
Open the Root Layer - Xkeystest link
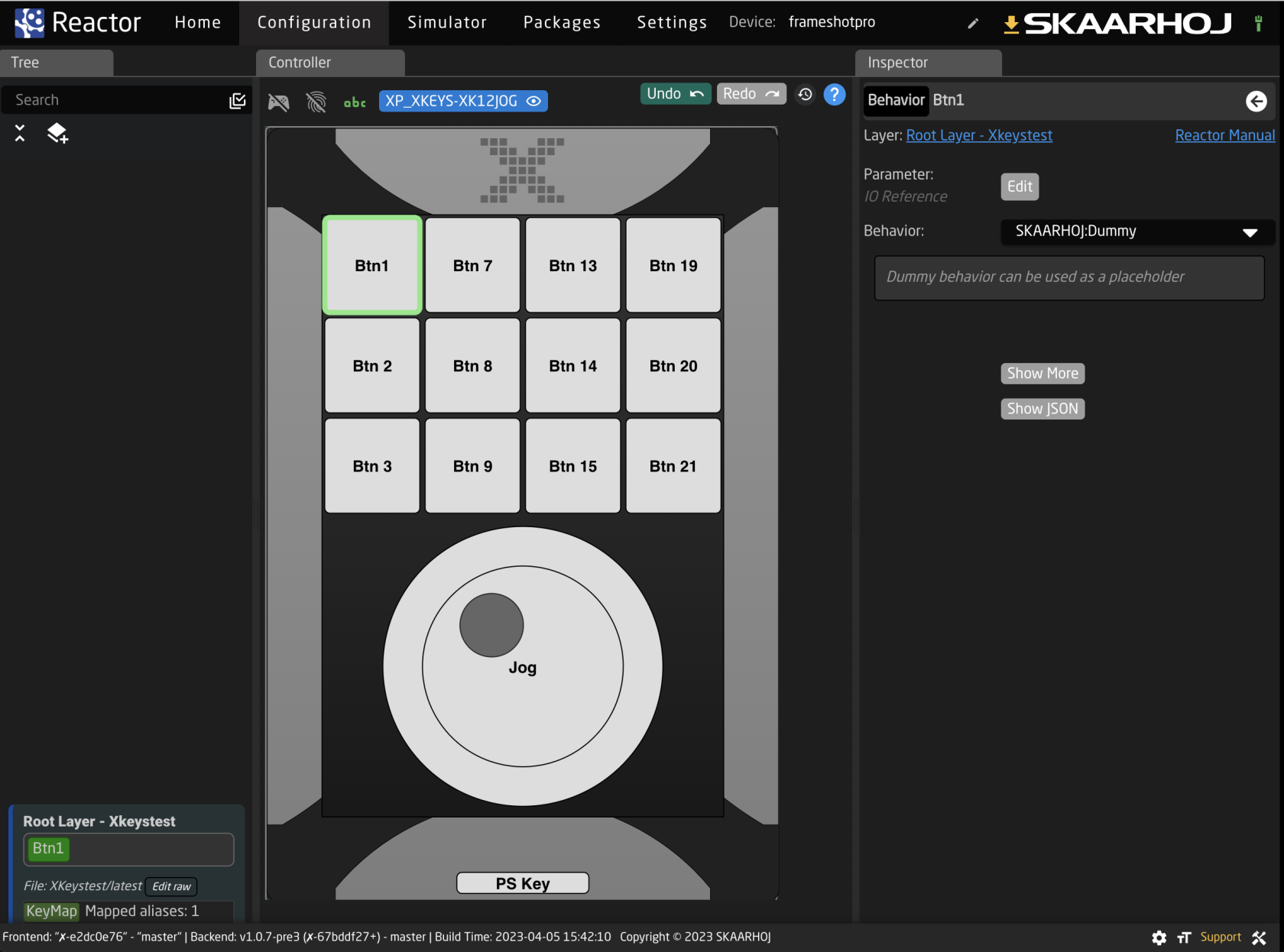(x=979, y=135)
